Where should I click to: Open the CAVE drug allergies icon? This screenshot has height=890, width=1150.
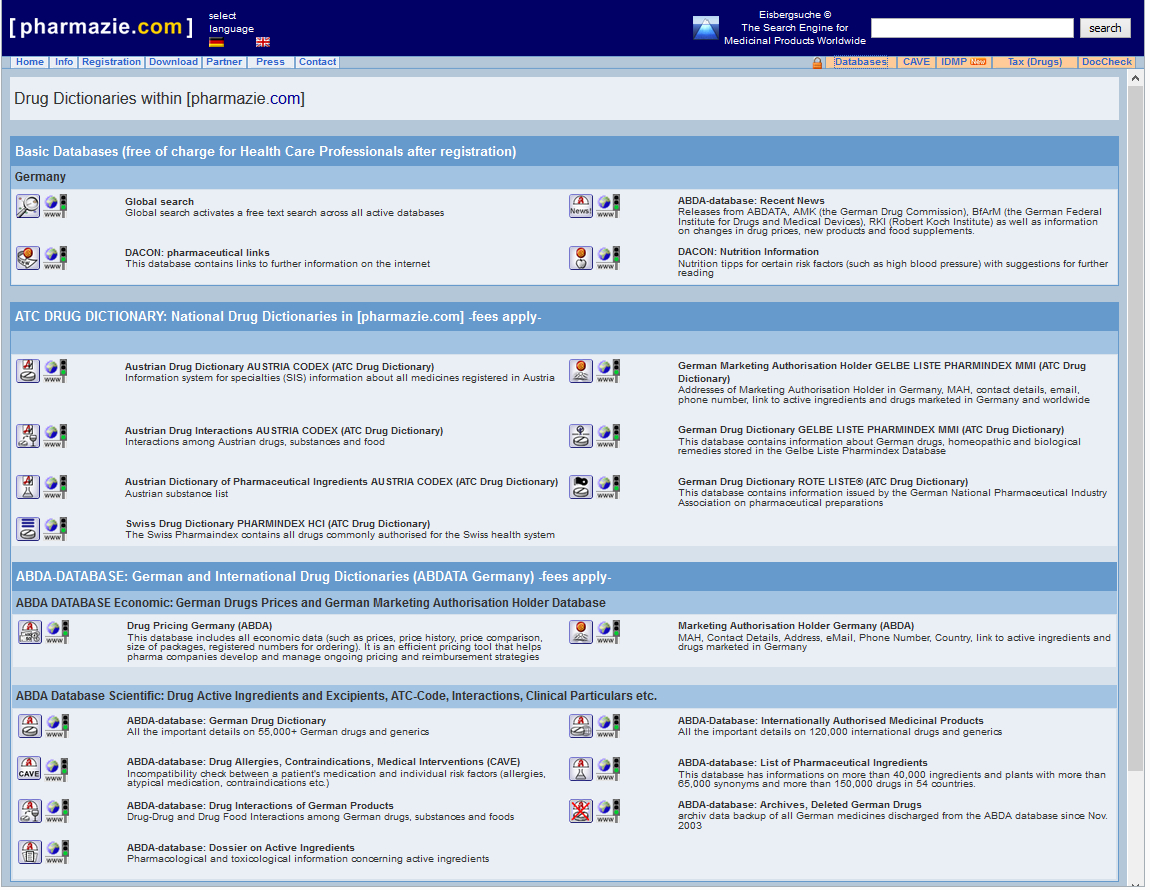coord(30,768)
